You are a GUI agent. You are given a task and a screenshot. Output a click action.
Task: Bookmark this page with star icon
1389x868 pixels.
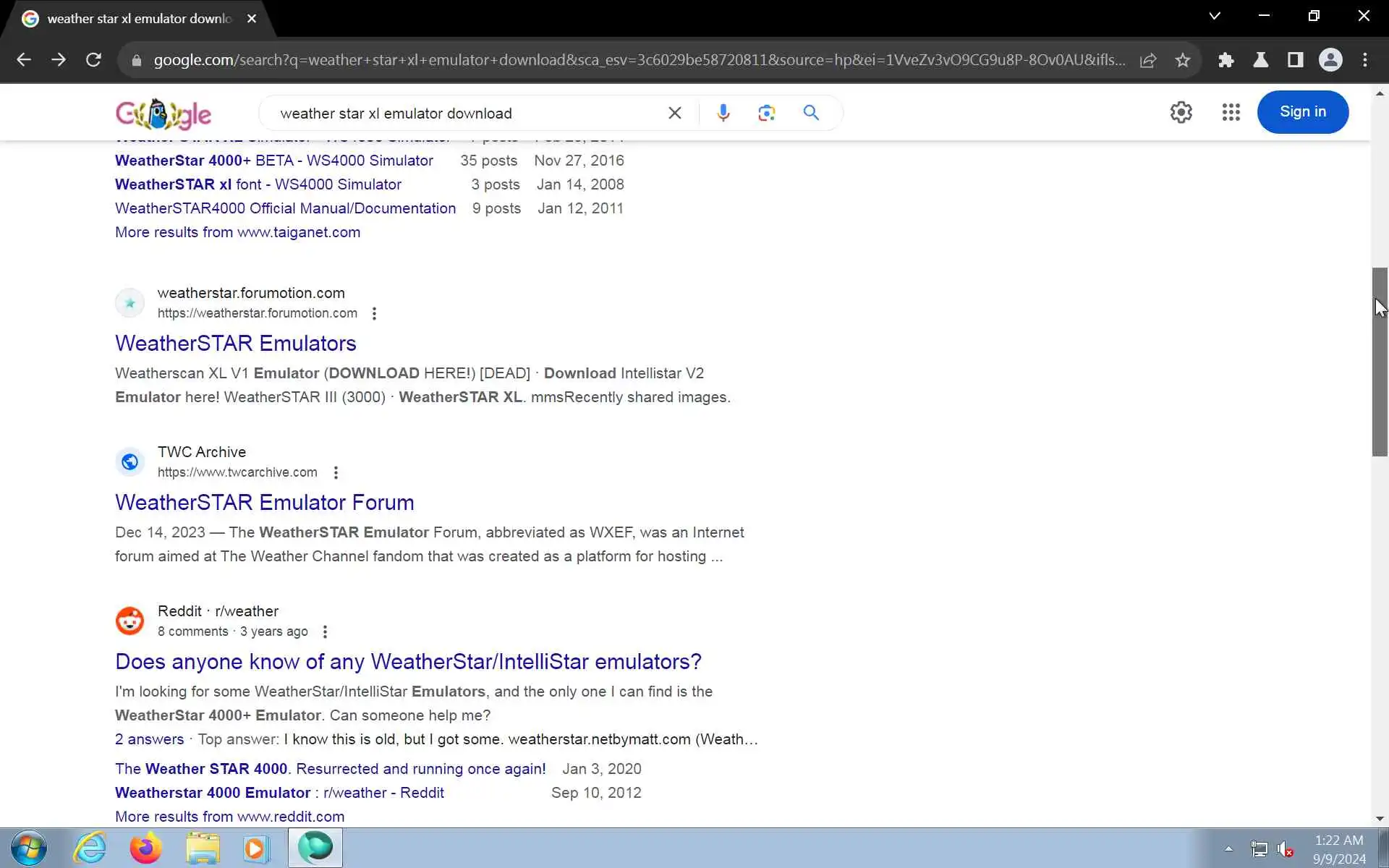[1182, 60]
